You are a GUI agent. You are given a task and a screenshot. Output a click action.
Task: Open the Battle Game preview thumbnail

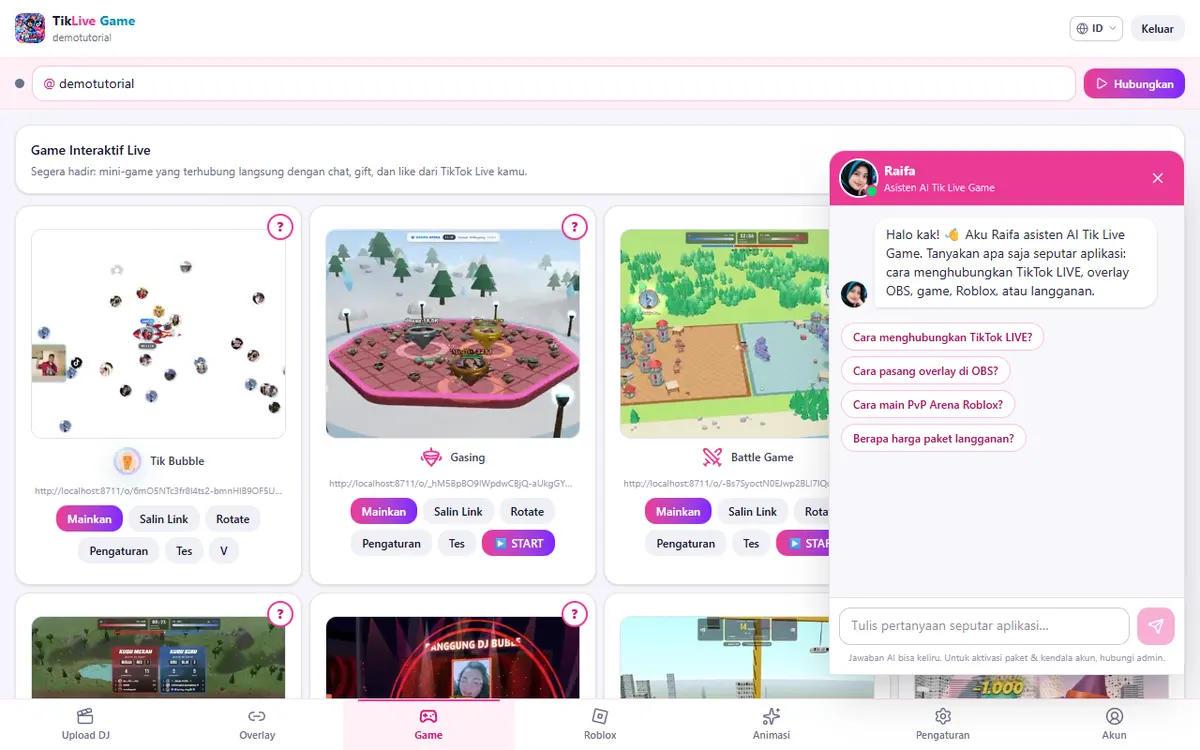(726, 334)
